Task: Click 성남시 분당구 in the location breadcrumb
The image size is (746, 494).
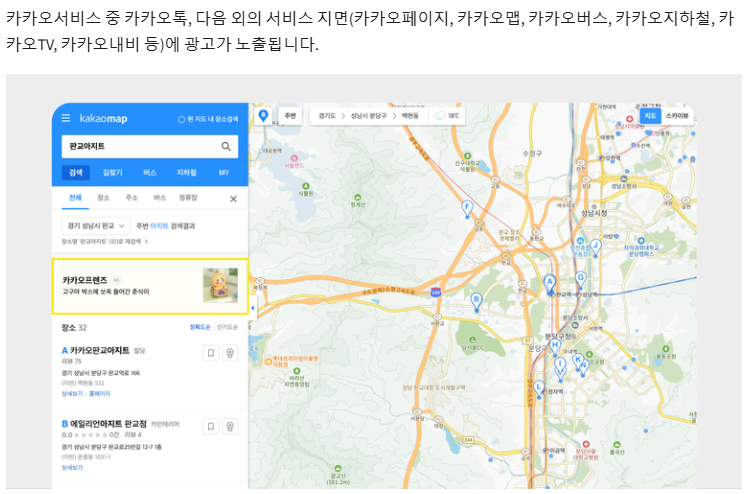Action: point(368,116)
